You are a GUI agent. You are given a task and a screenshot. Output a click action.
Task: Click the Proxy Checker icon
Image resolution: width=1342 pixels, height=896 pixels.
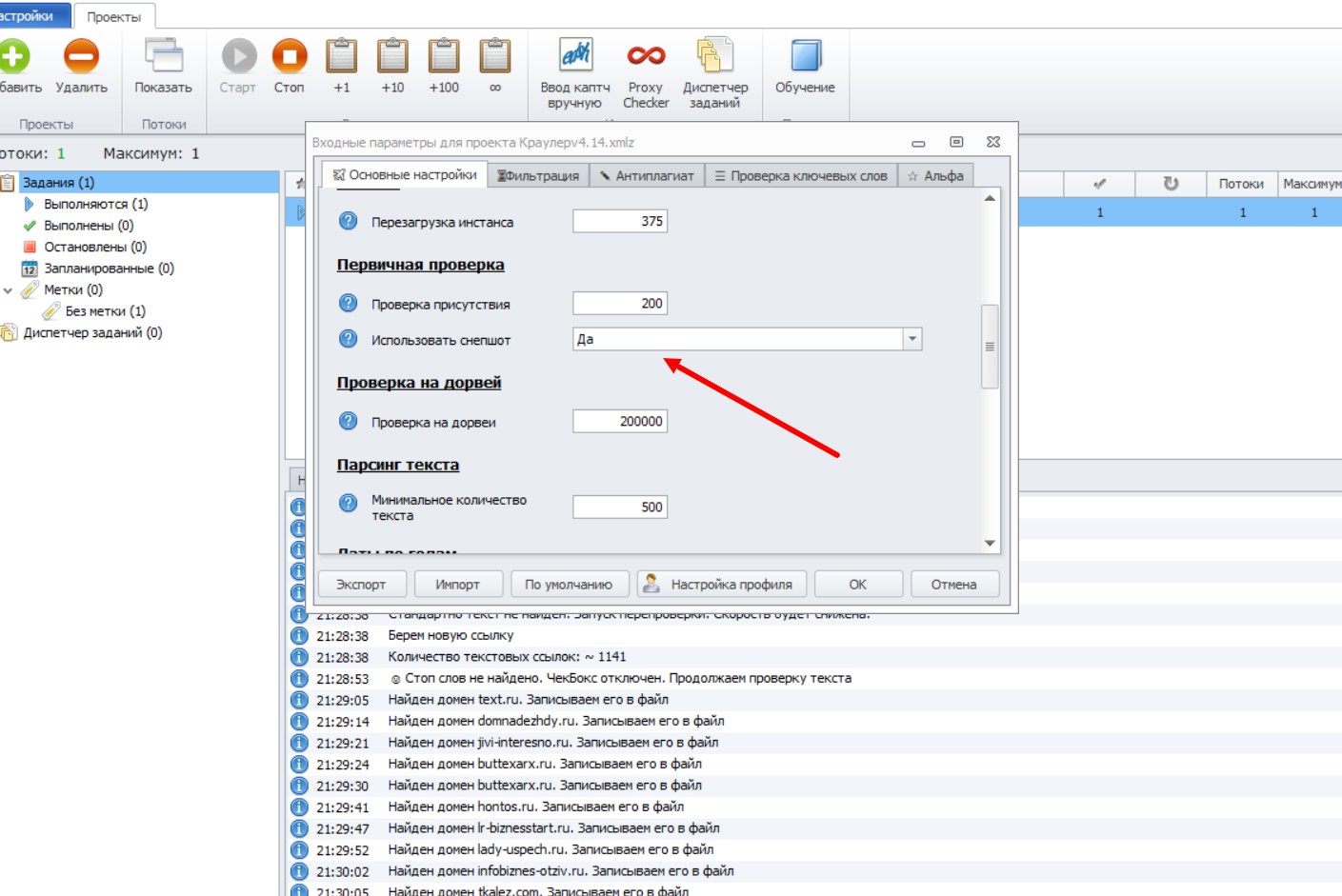pos(646,56)
